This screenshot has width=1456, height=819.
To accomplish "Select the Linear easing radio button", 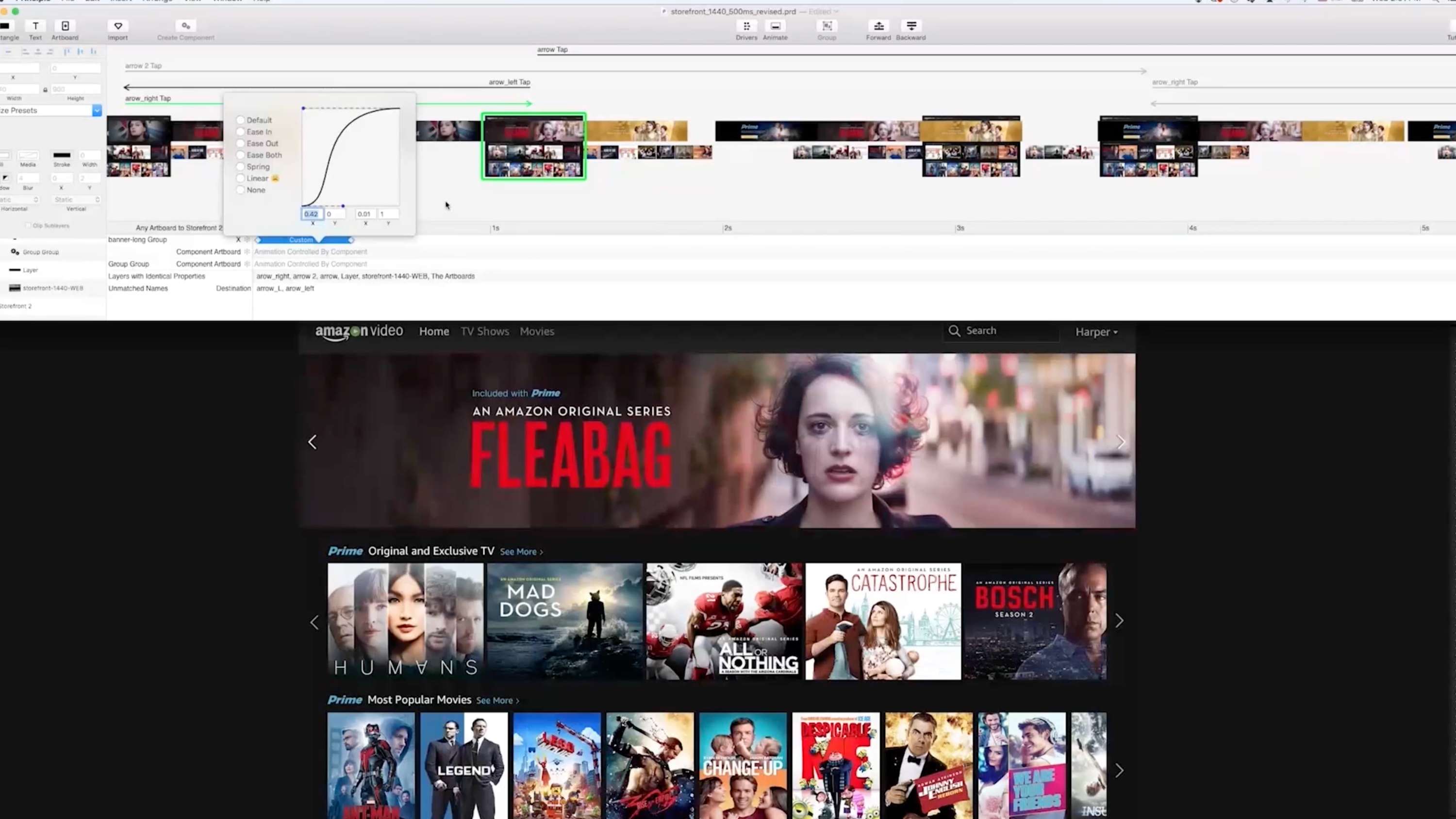I will pos(240,178).
